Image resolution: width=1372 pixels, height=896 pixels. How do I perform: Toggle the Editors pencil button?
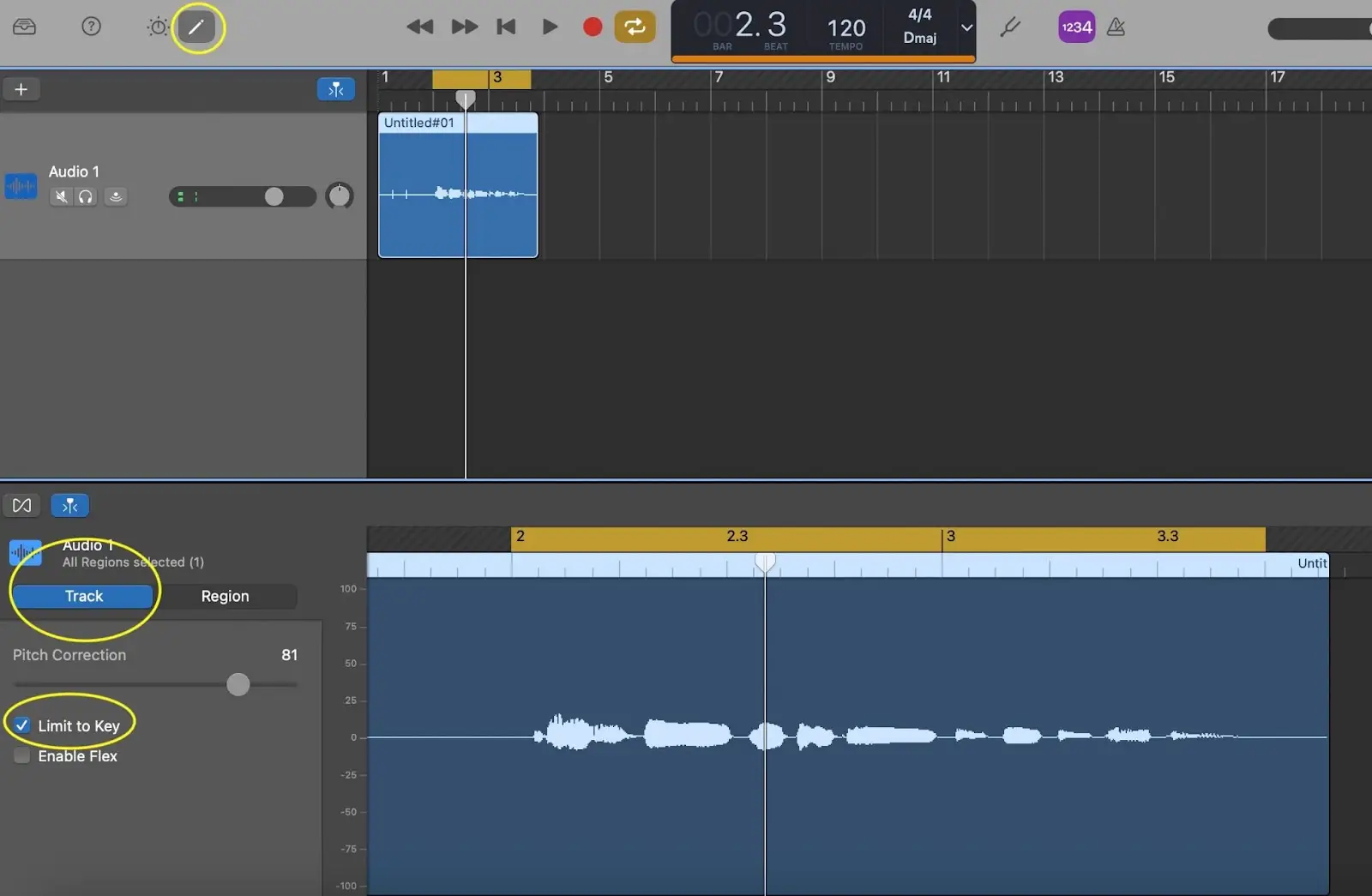(196, 27)
